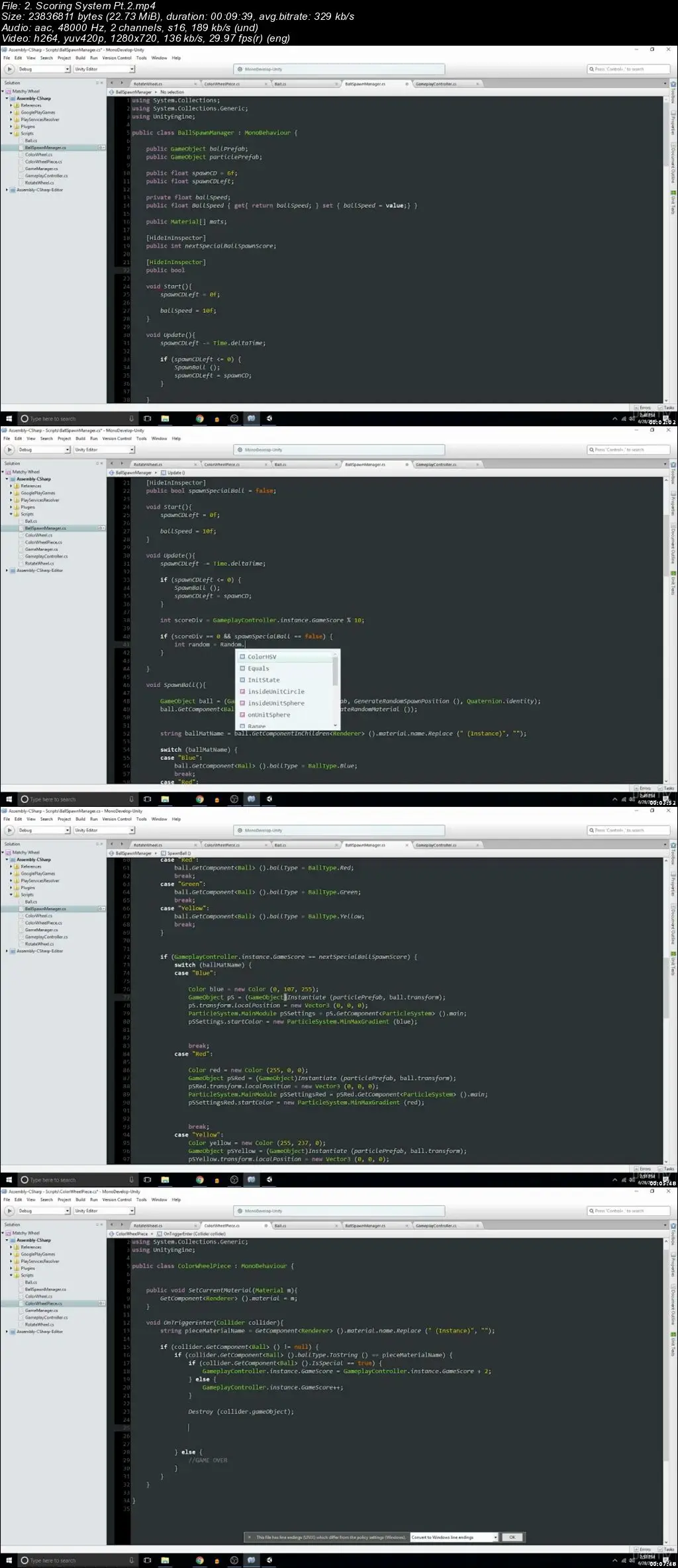The height and width of the screenshot is (1568, 678).
Task: Open the Build menu in the No selection frame
Action: point(80,58)
